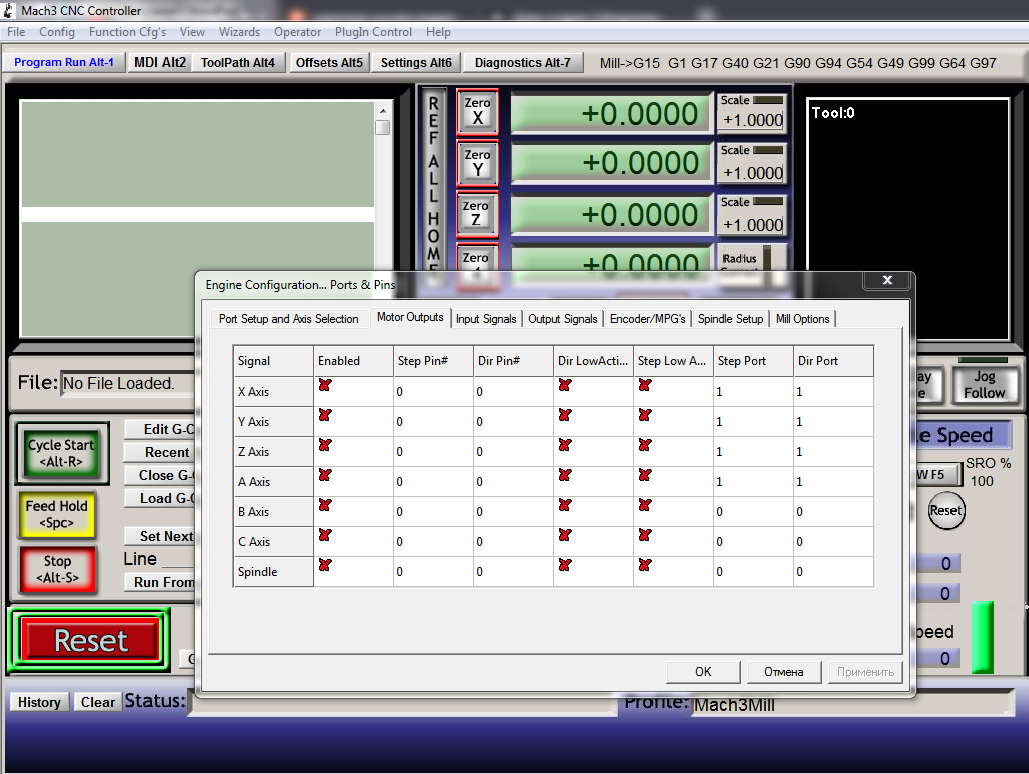Toggle Y Axis Dir LowActive mark

[x=565, y=415]
